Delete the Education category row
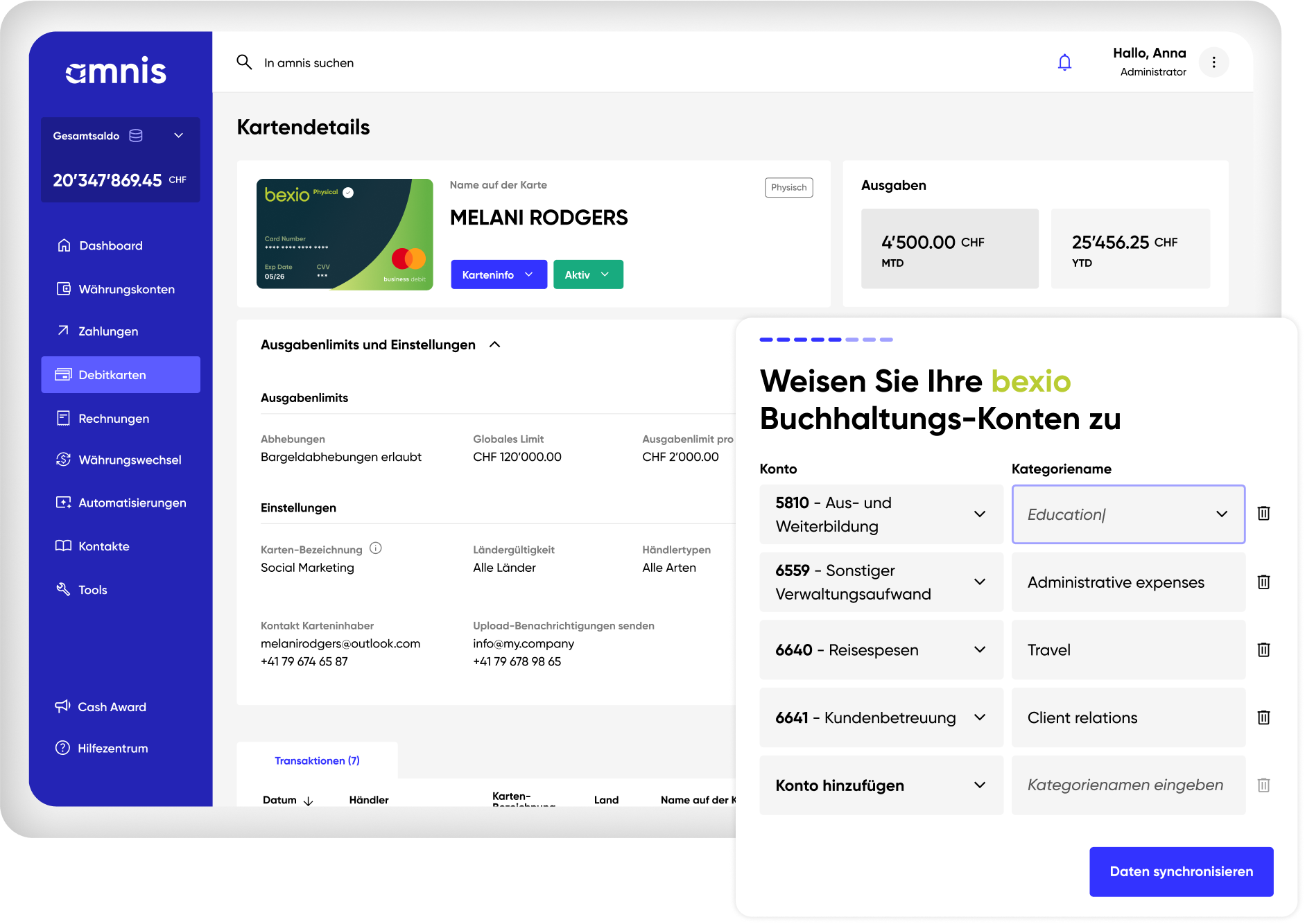The width and height of the screenshot is (1305, 924). tap(1263, 514)
